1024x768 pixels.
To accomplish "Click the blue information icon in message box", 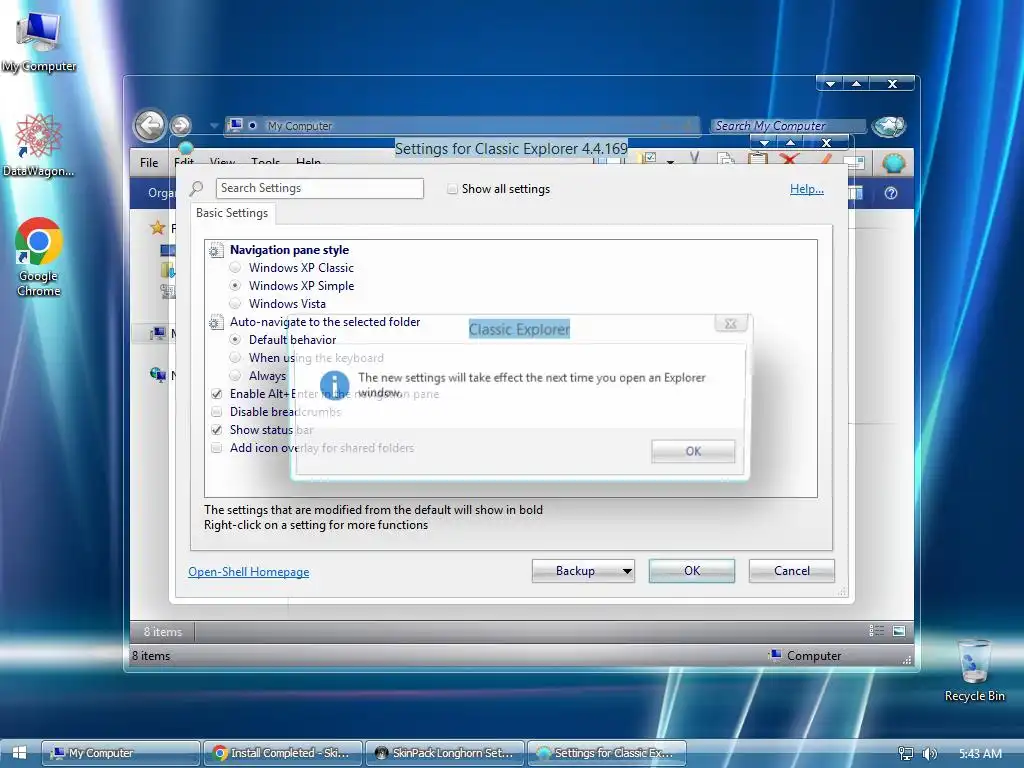I will pyautogui.click(x=334, y=385).
